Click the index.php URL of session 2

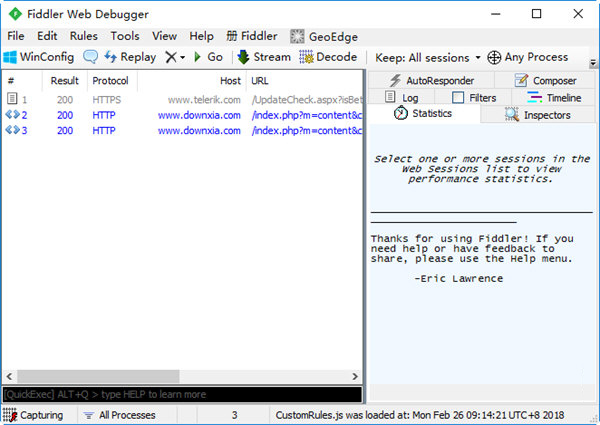coord(307,115)
